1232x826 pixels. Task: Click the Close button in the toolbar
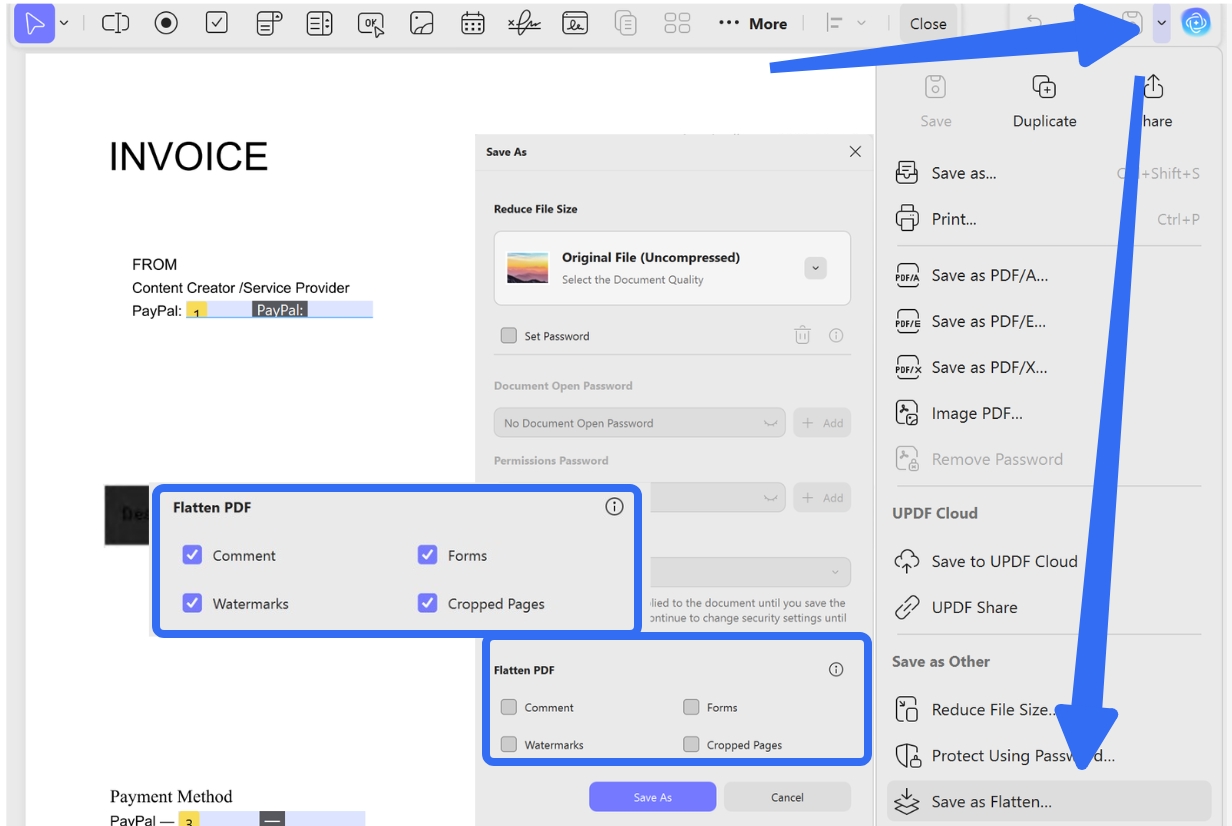point(928,24)
